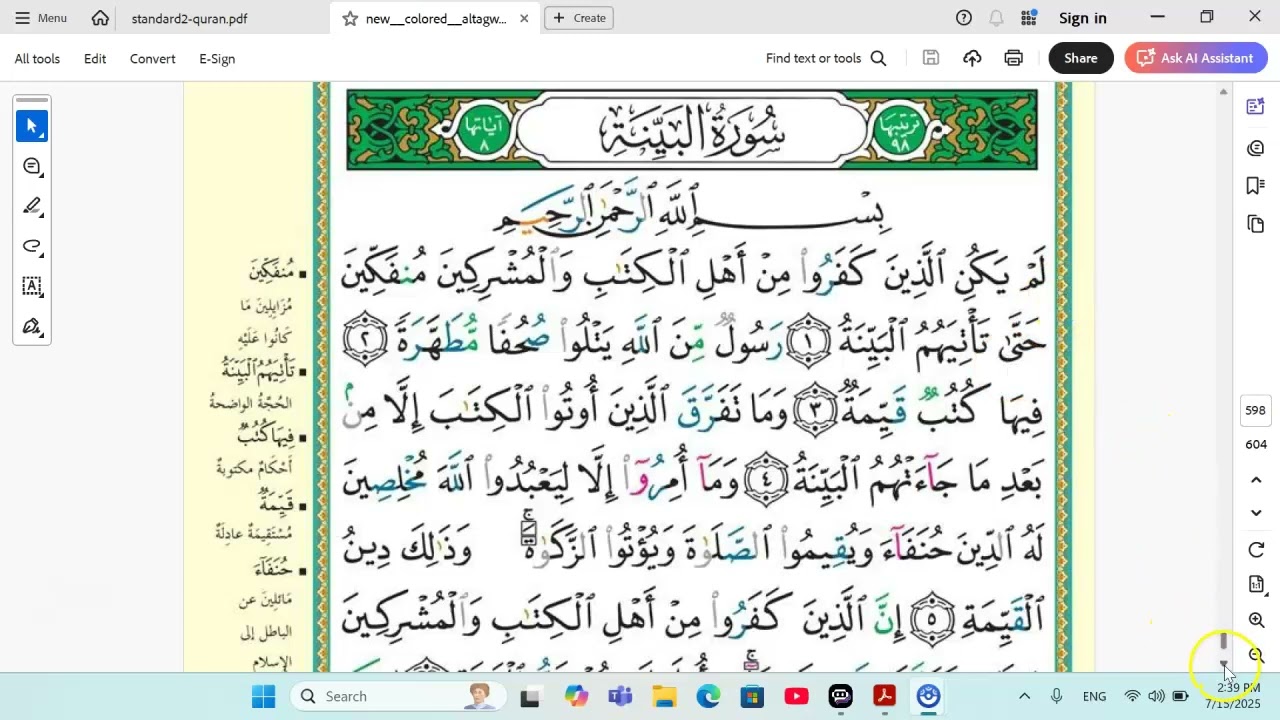Go to the next page arrow
This screenshot has width=1280, height=720.
(1256, 513)
